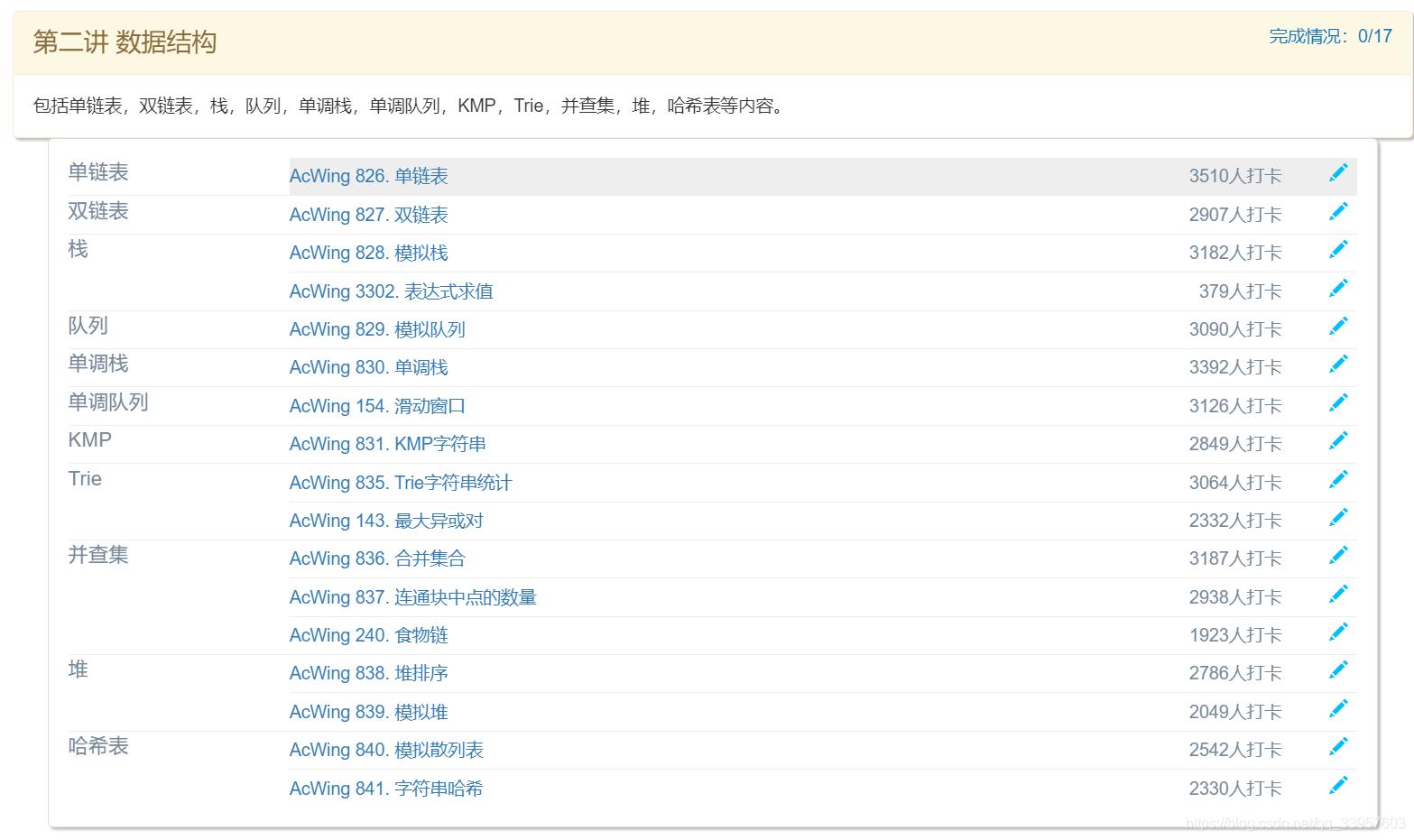This screenshot has height=840, width=1414.
Task: Click the 2049人打卡 count
Action: pos(1235,712)
